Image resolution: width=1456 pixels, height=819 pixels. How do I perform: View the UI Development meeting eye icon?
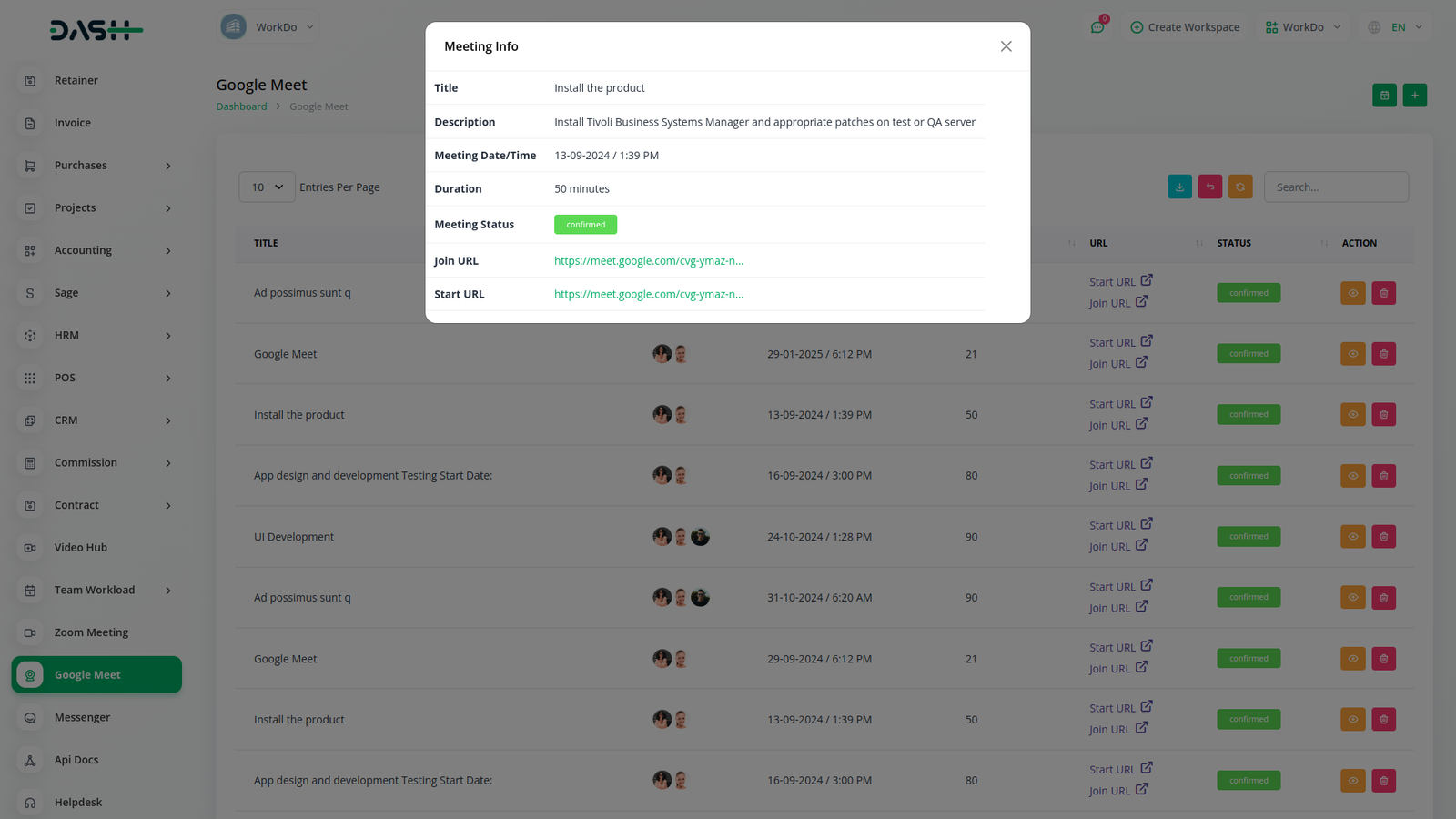tap(1352, 537)
